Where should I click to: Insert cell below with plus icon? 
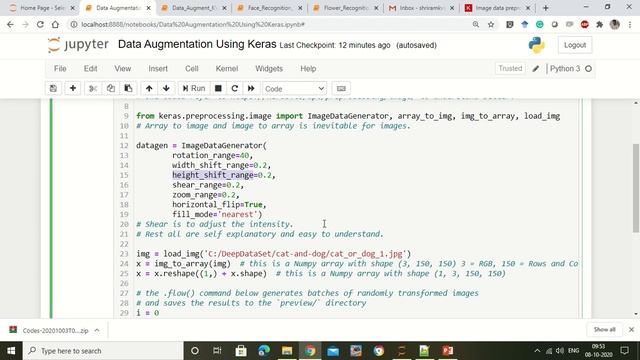point(73,89)
